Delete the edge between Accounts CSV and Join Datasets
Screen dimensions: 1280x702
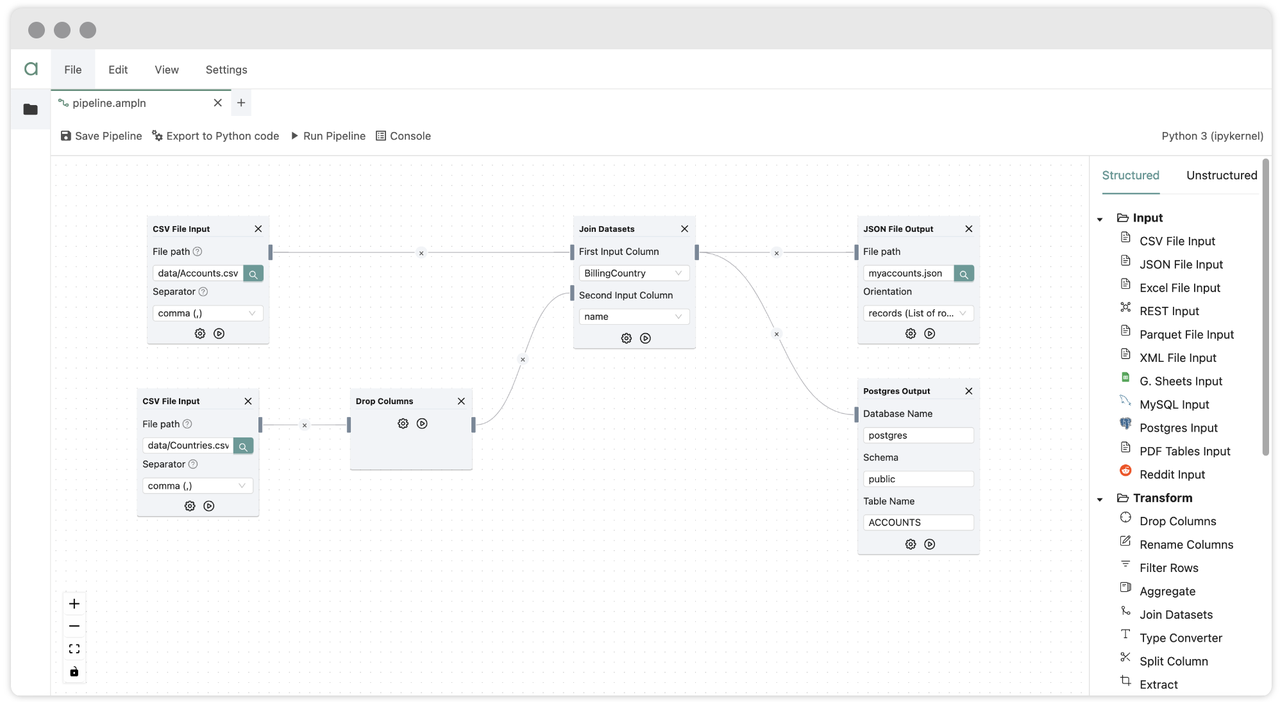point(421,253)
